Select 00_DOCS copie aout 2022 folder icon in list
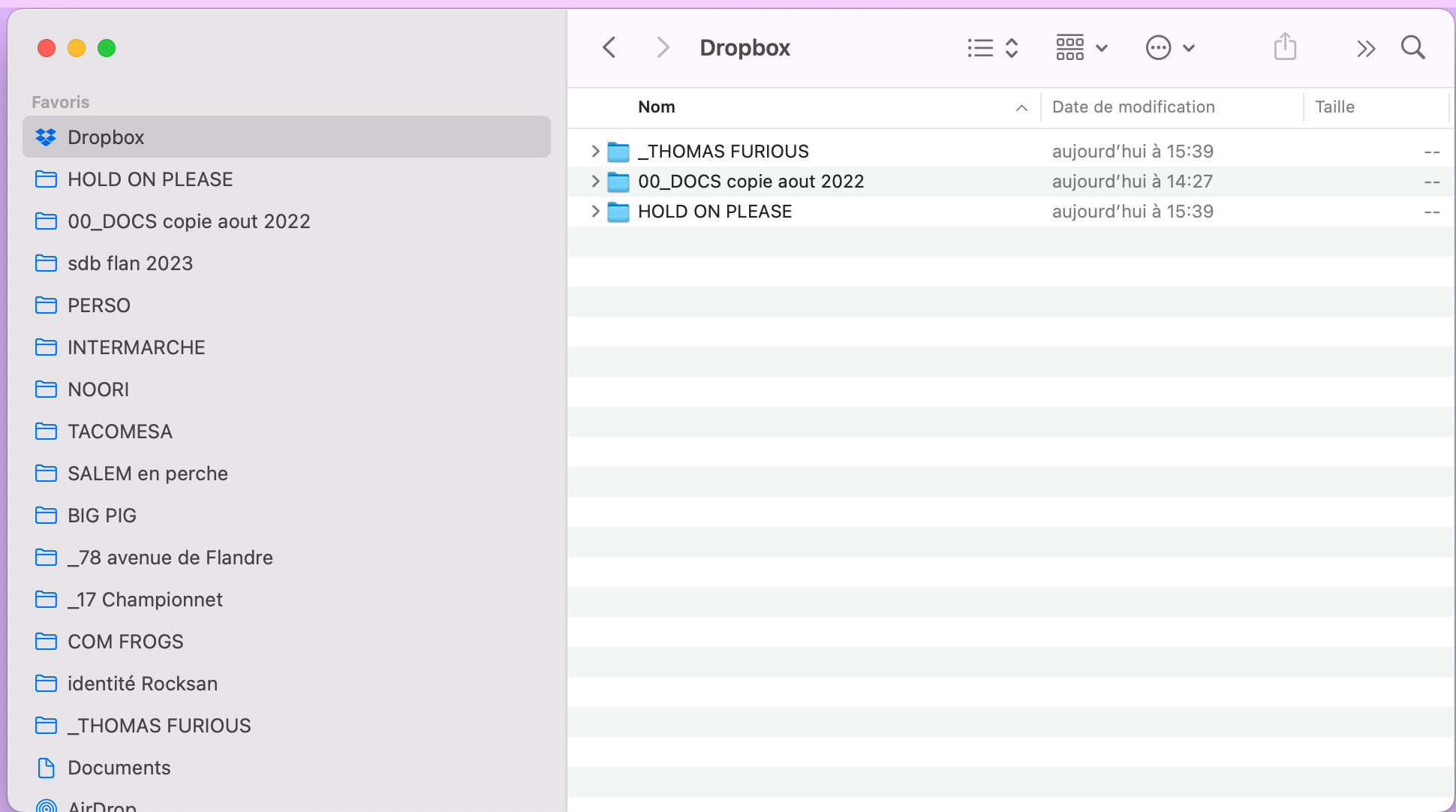The height and width of the screenshot is (812, 1456). pos(618,182)
